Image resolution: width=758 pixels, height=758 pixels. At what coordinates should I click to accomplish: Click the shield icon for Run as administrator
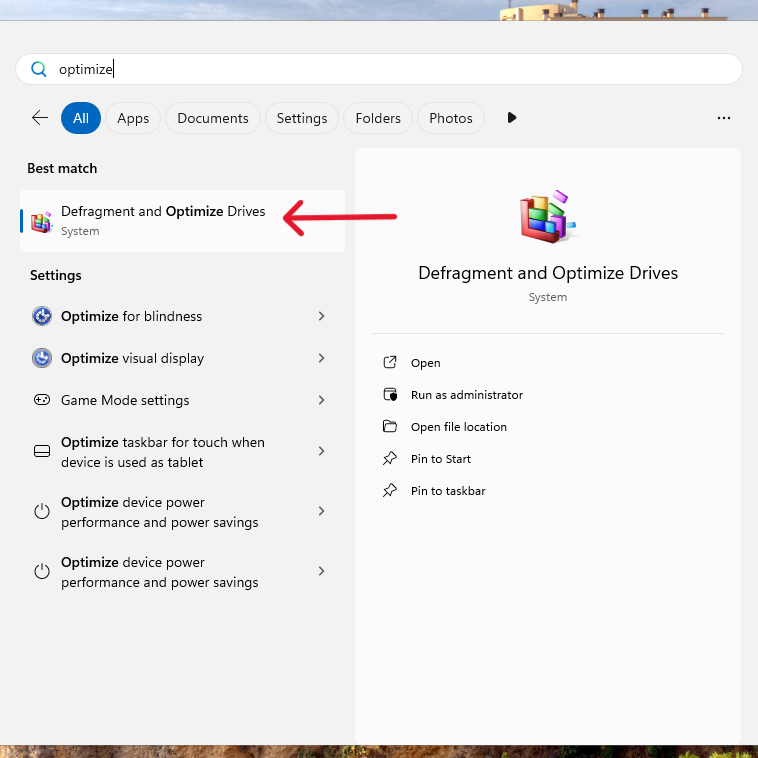(390, 395)
